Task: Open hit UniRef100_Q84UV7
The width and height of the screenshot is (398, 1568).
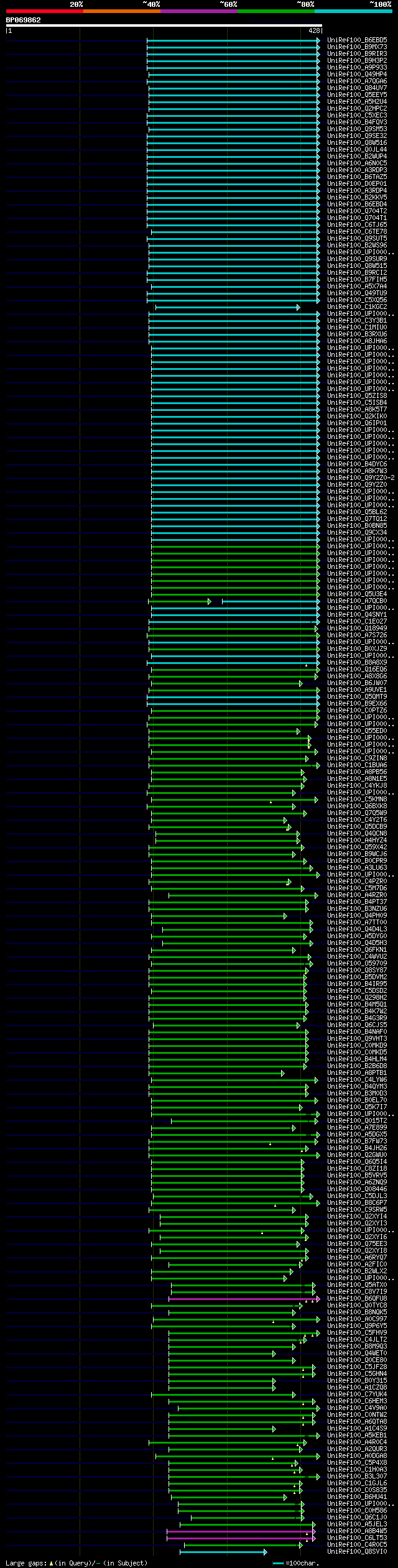Action: 357,88
